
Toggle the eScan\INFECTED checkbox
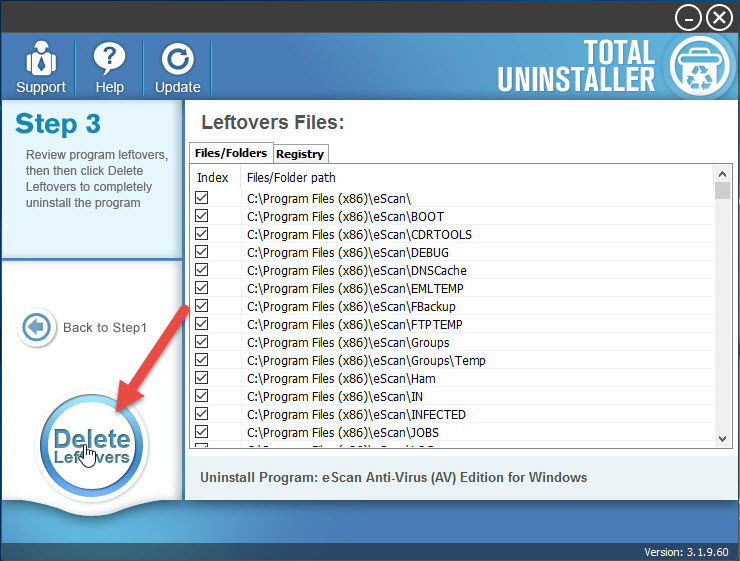[202, 414]
